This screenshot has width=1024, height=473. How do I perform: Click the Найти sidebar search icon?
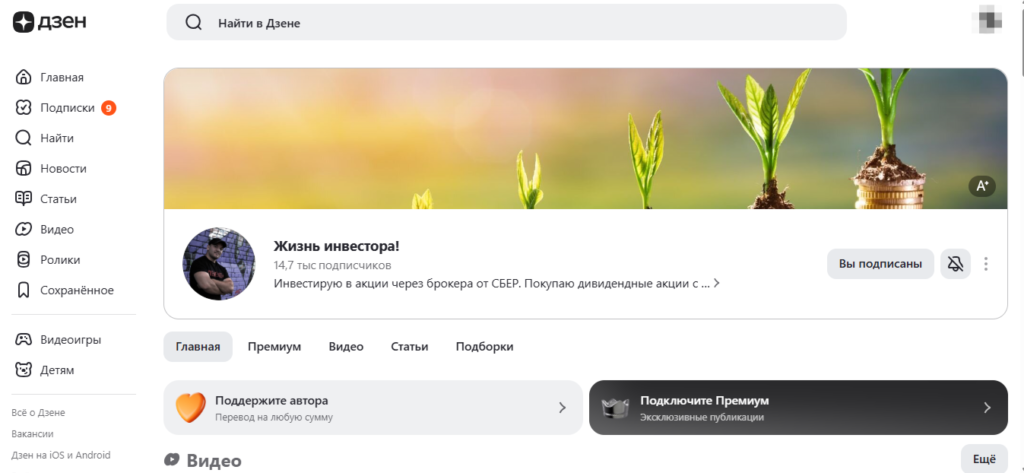tap(24, 138)
